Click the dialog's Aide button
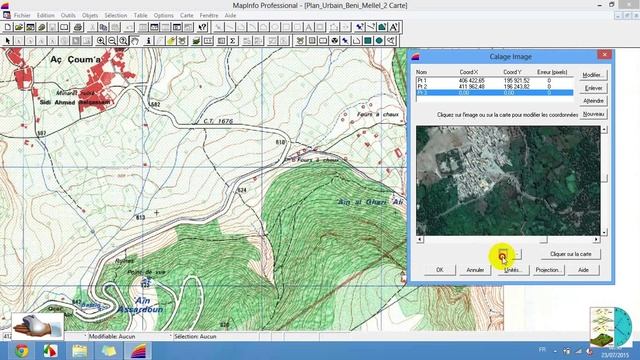 coord(583,270)
